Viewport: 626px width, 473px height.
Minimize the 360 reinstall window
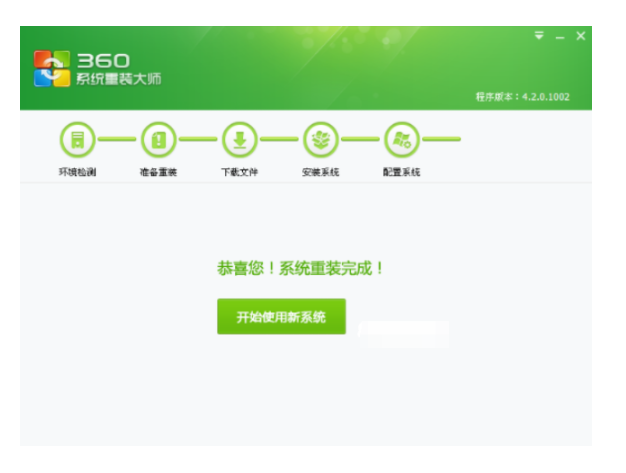[560, 37]
